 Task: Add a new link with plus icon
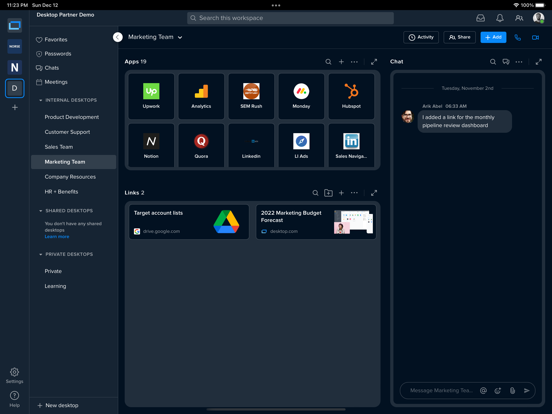pyautogui.click(x=341, y=193)
